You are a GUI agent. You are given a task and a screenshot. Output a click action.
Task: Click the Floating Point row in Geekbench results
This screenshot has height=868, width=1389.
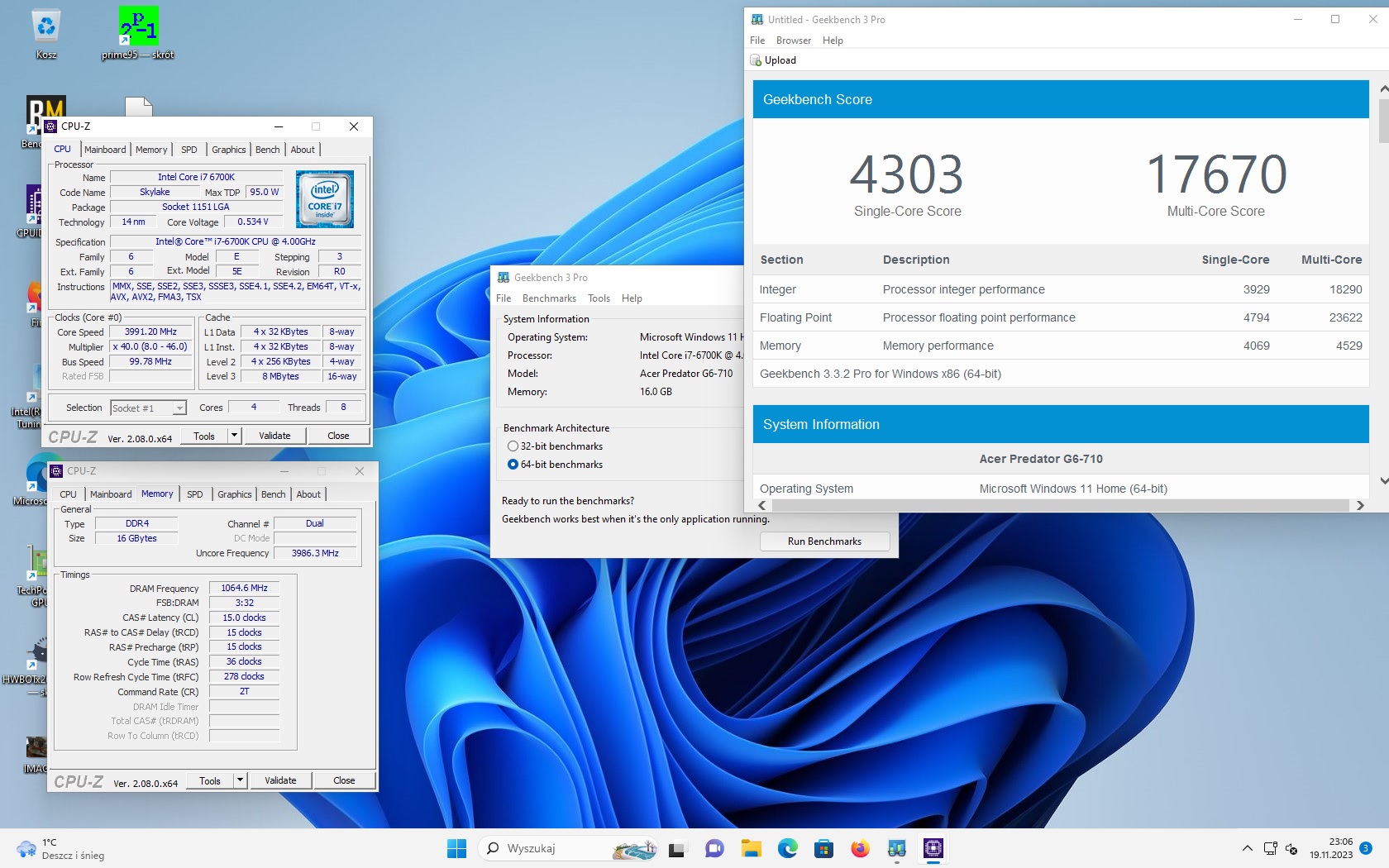[1061, 317]
